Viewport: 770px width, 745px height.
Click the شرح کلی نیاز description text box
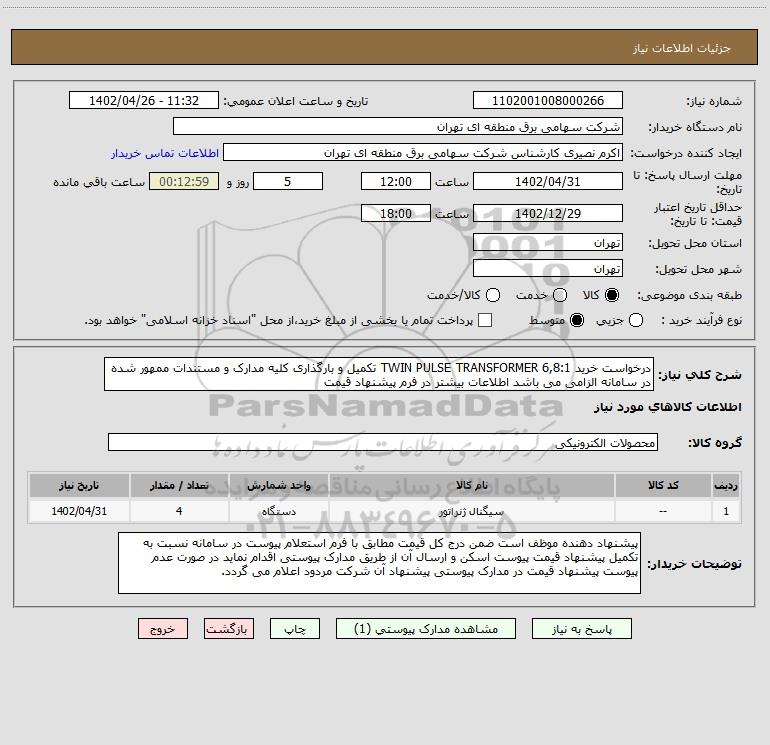click(379, 374)
